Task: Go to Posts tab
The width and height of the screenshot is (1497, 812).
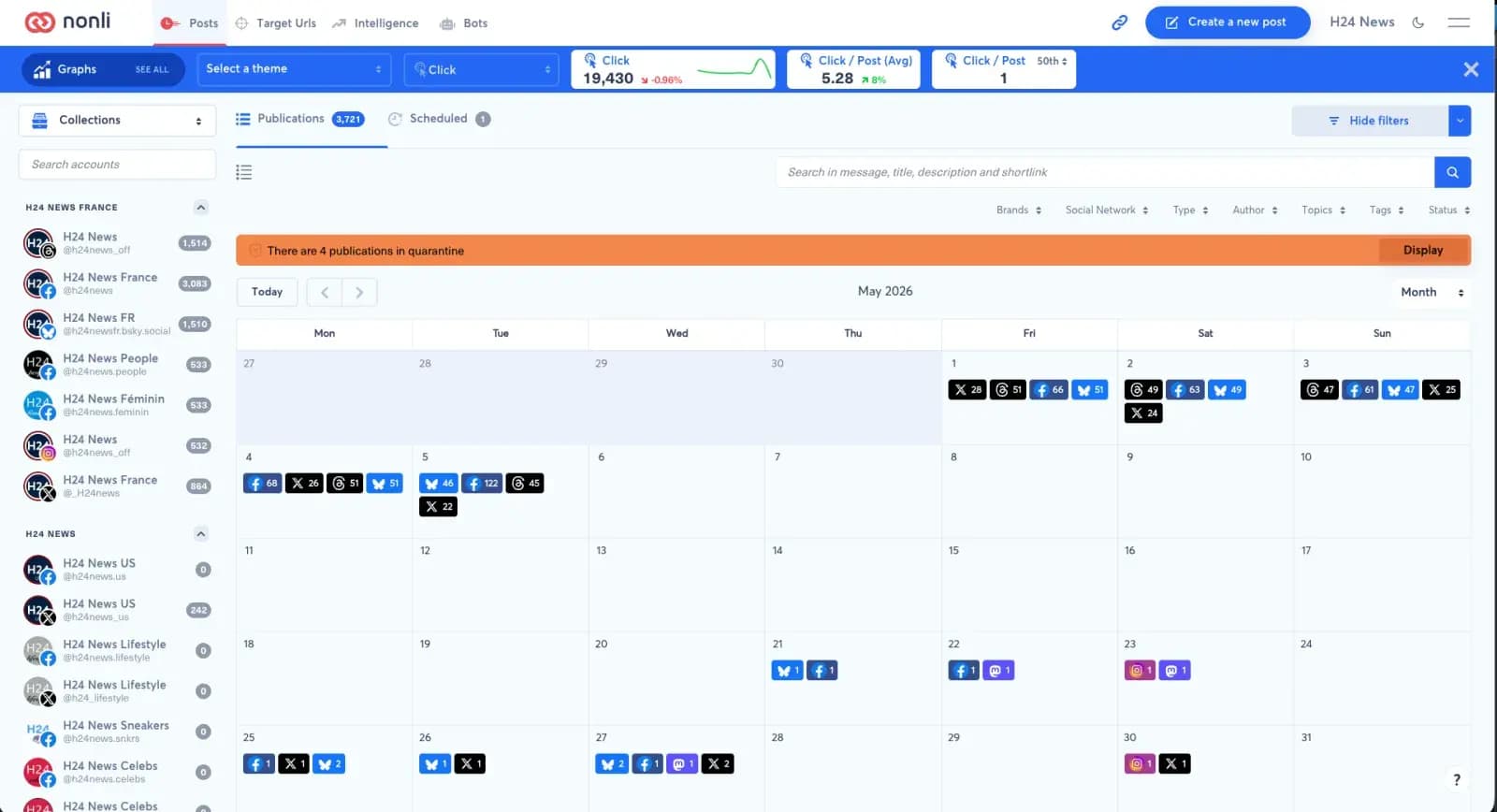Action: click(x=190, y=23)
